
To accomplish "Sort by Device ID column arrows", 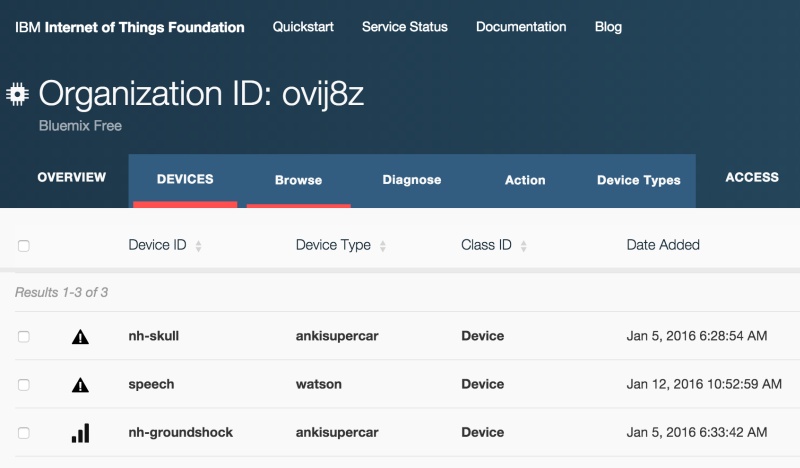I will [x=198, y=246].
